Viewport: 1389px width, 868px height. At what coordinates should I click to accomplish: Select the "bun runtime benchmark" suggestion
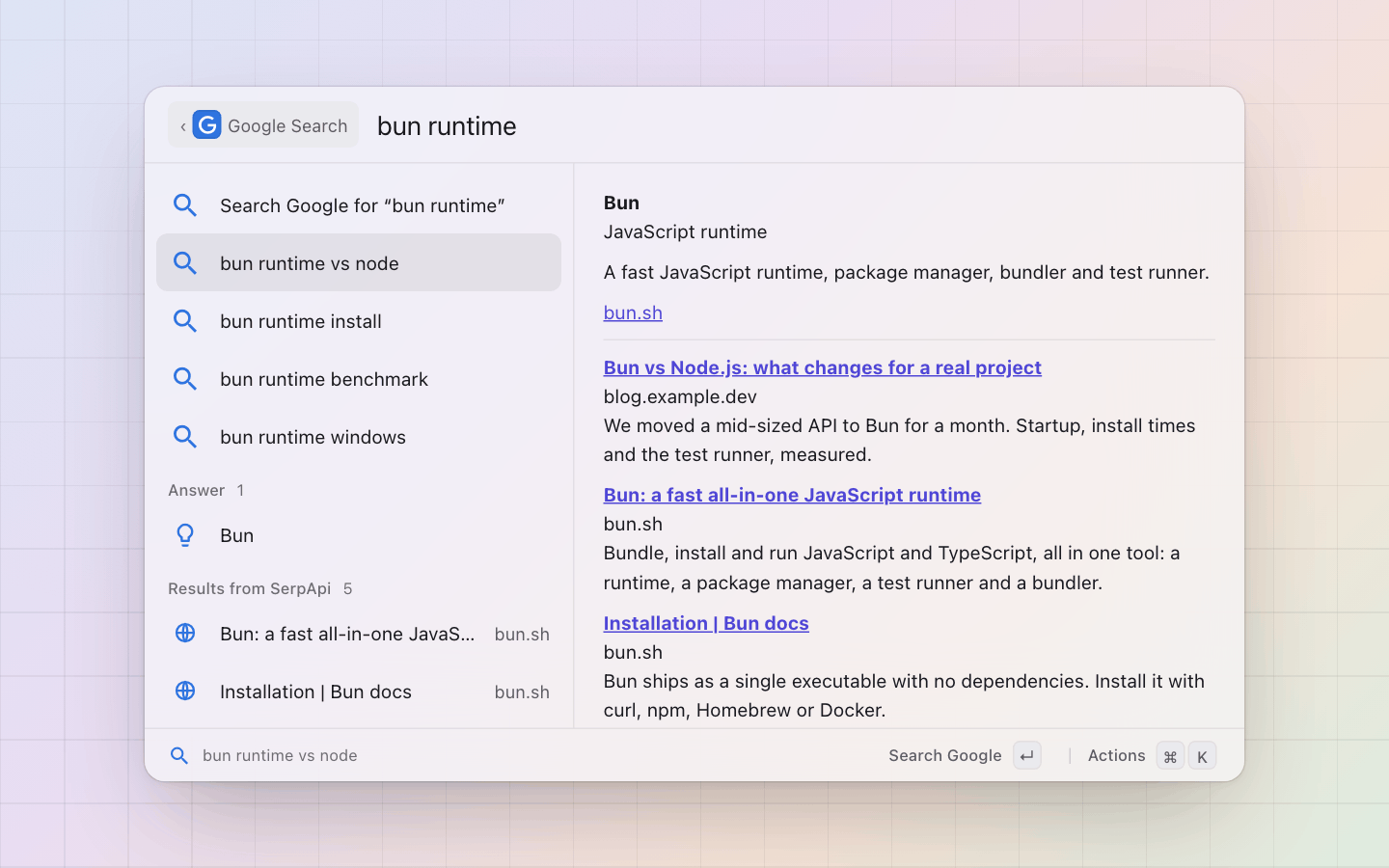click(359, 379)
